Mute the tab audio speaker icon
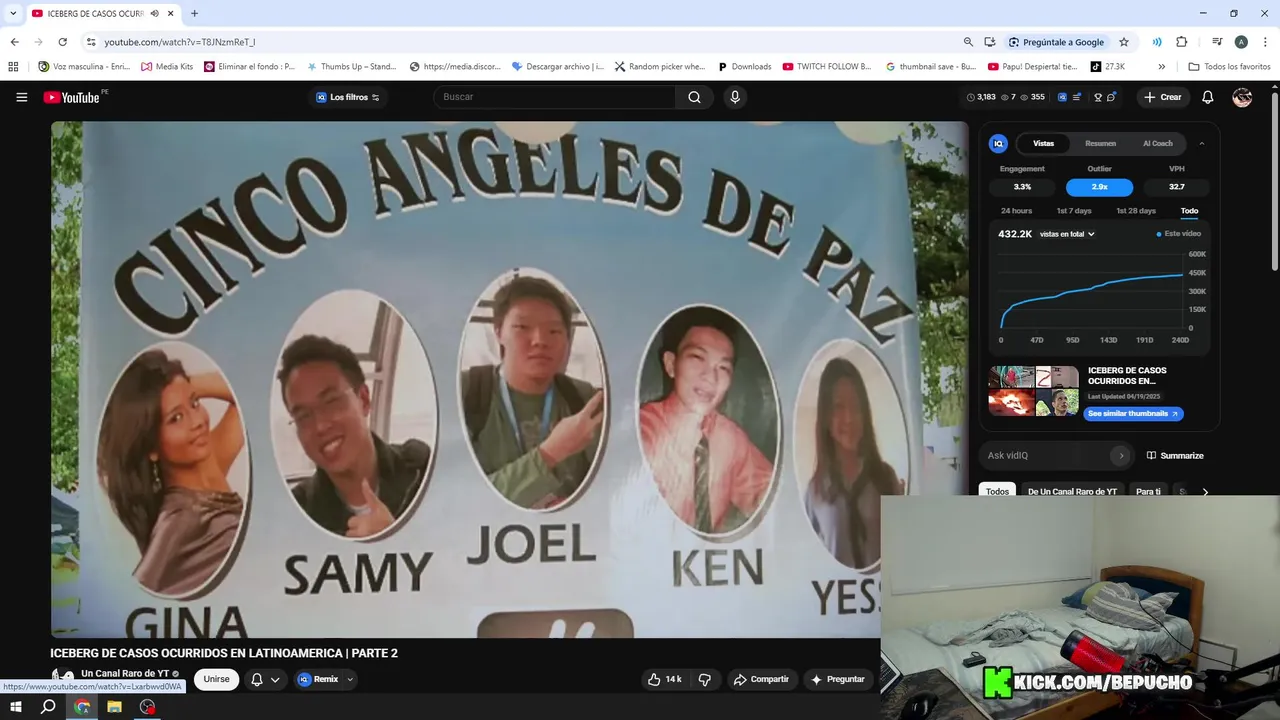The image size is (1280, 720). [155, 13]
